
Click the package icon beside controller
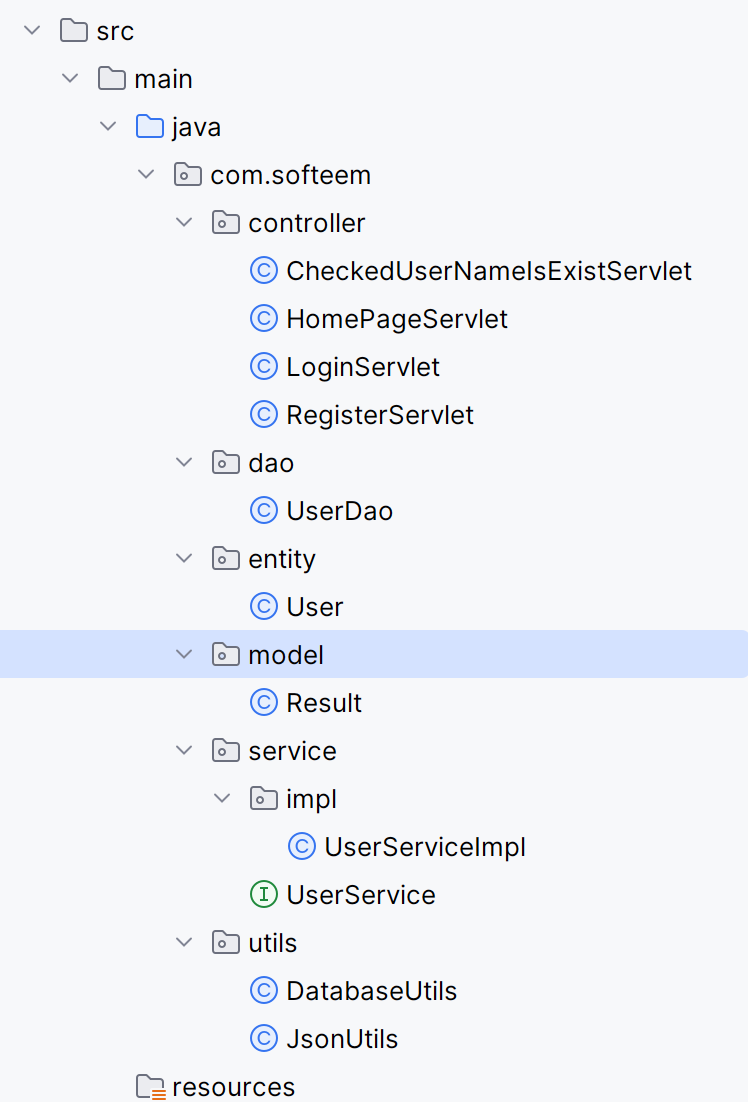225,222
